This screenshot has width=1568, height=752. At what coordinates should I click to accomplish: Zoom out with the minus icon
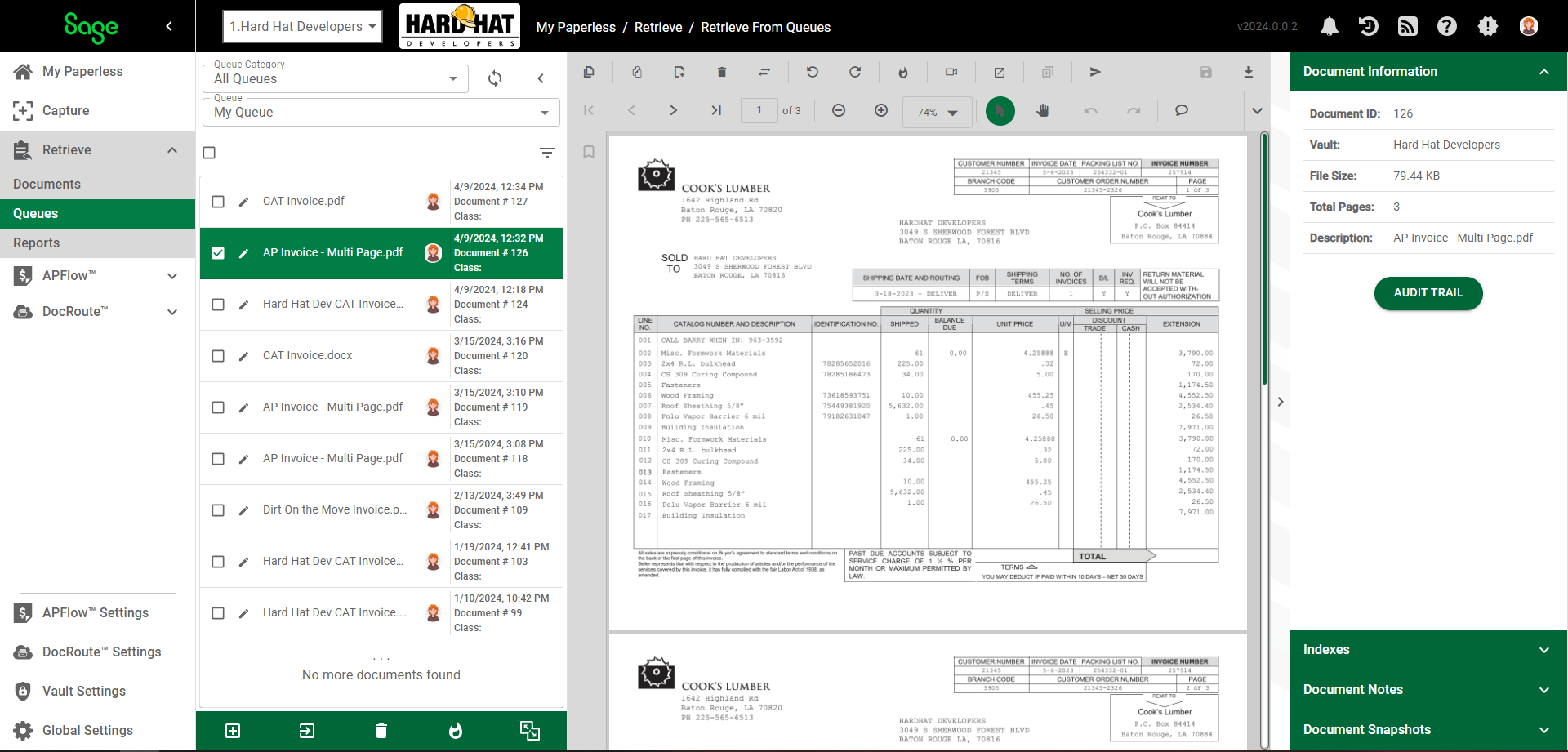pyautogui.click(x=839, y=110)
